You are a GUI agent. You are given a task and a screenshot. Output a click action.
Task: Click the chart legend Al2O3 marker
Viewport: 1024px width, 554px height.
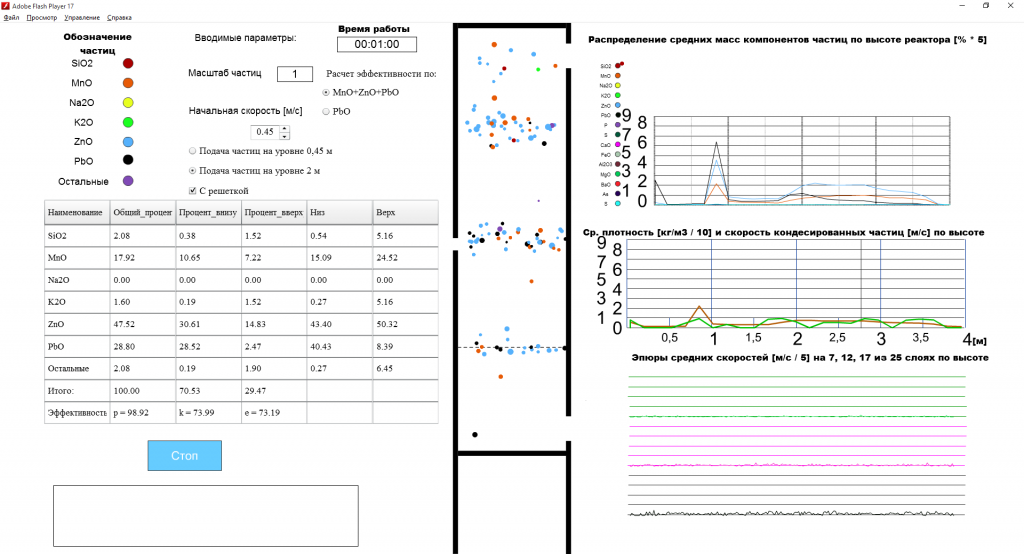pos(618,164)
